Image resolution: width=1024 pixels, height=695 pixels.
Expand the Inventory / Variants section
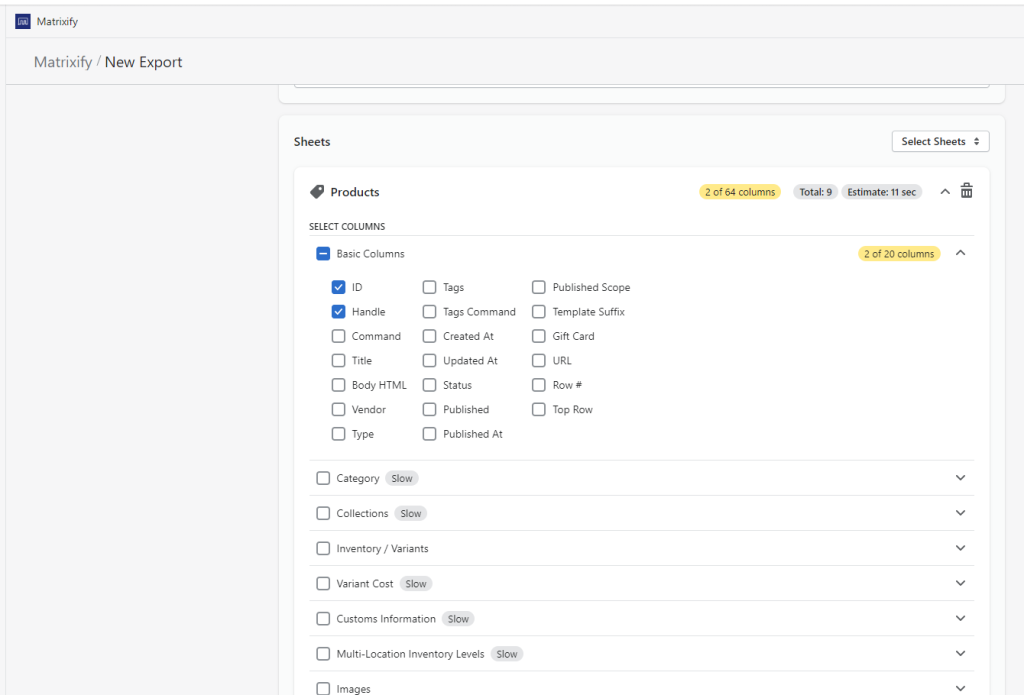point(960,548)
